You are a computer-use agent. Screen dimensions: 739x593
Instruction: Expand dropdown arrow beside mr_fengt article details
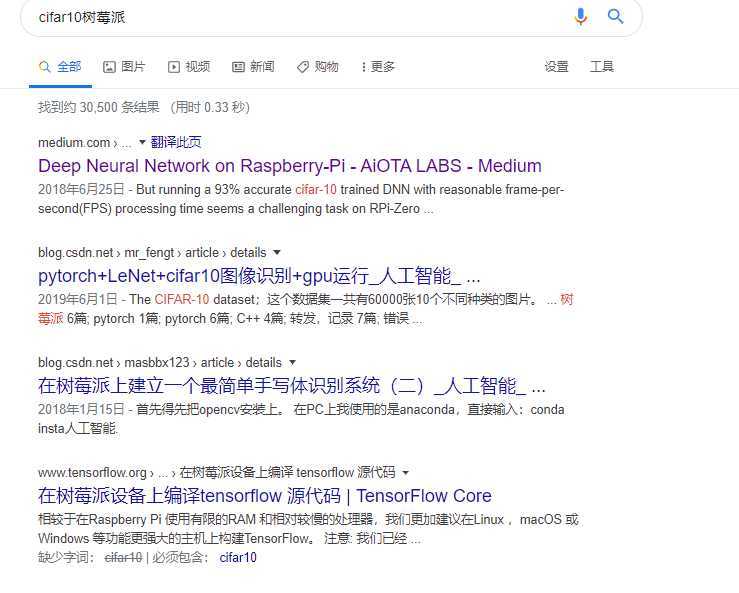[277, 252]
